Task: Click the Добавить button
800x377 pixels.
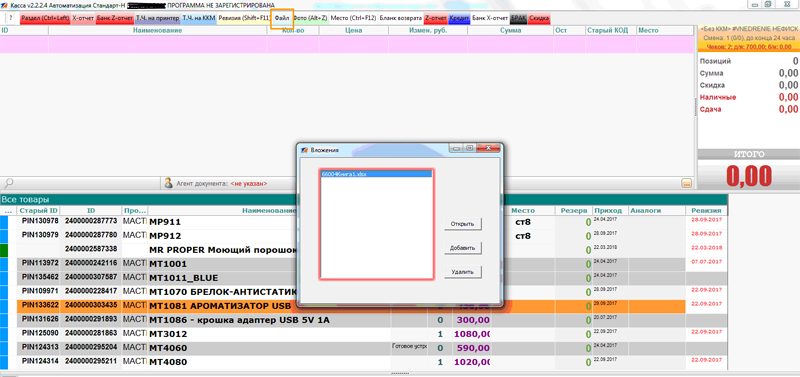Action: point(463,248)
